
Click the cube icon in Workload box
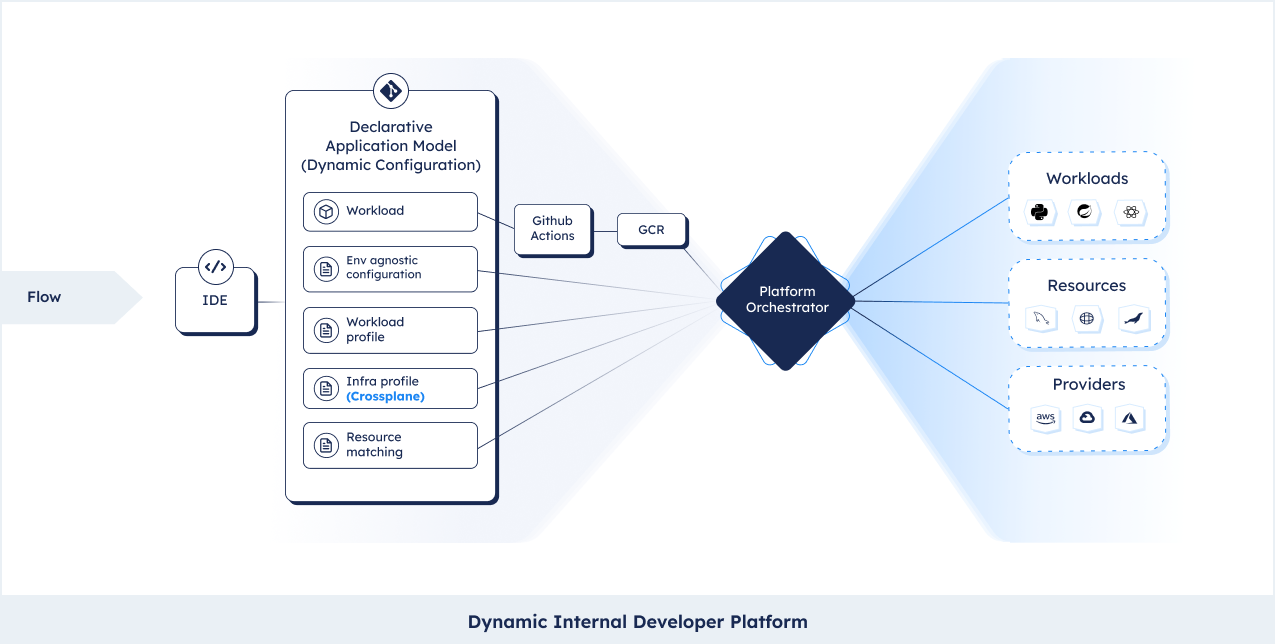(325, 212)
